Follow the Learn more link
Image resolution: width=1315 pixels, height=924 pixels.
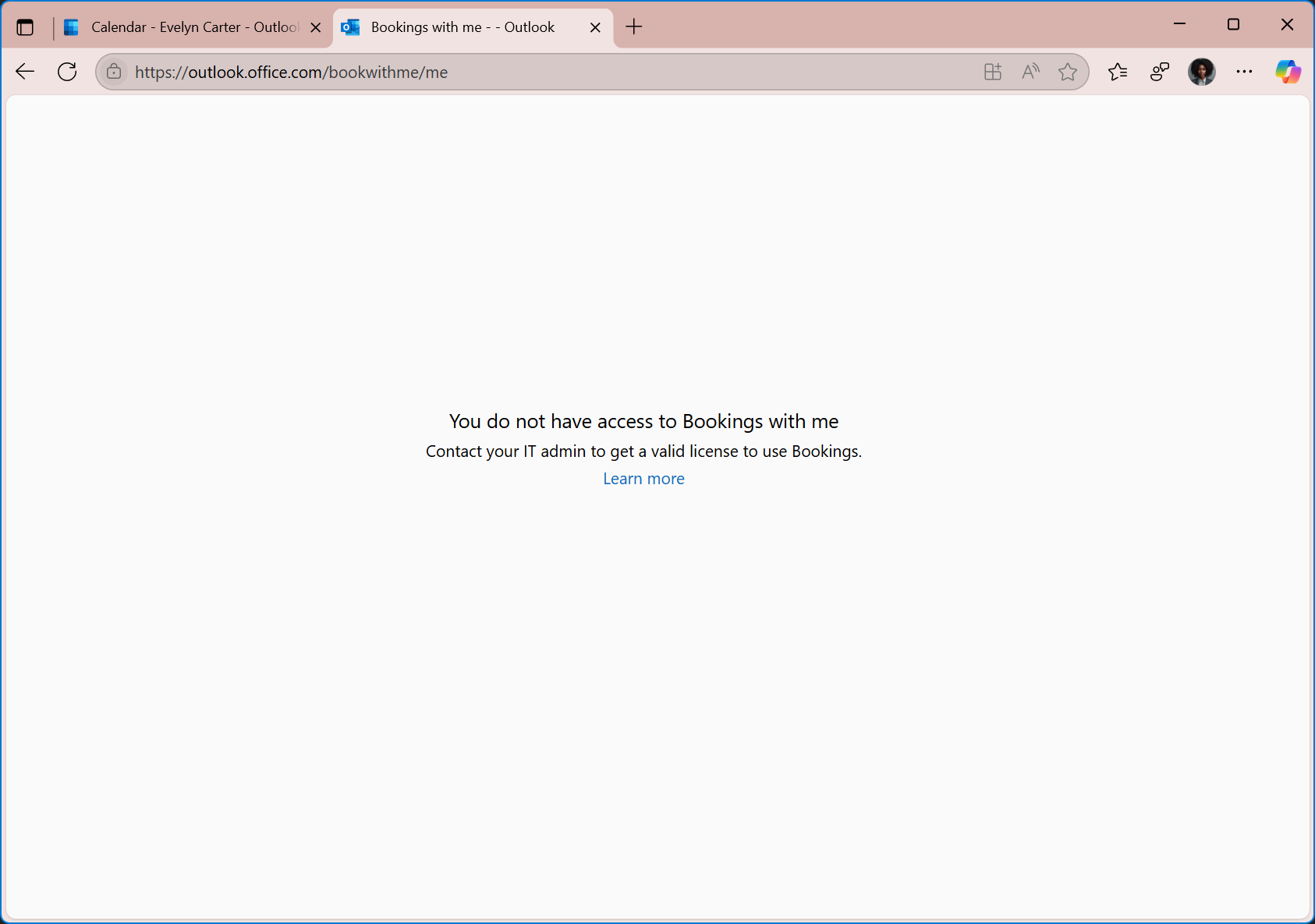[643, 479]
